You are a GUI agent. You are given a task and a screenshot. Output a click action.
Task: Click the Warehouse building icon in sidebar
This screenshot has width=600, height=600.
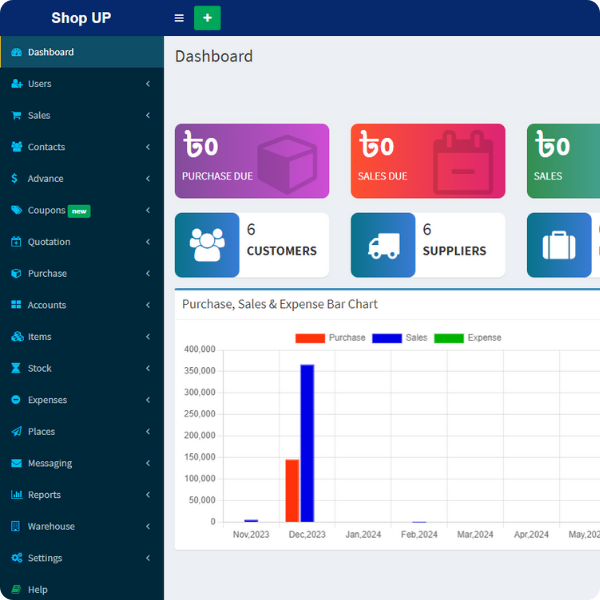(16, 526)
